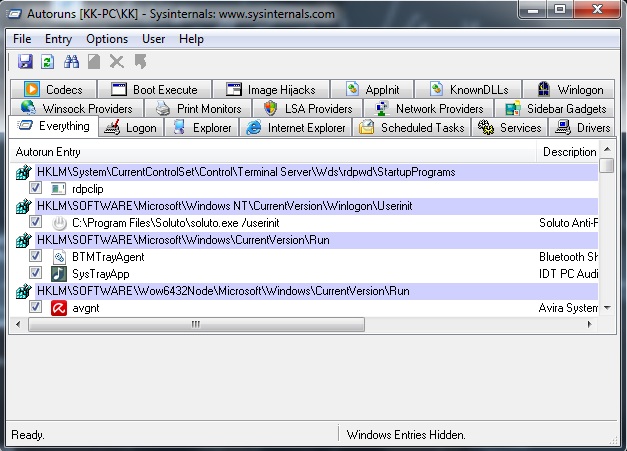Image resolution: width=627 pixels, height=451 pixels.
Task: Click the 'IDT PC Audi' description cell
Action: click(x=568, y=274)
